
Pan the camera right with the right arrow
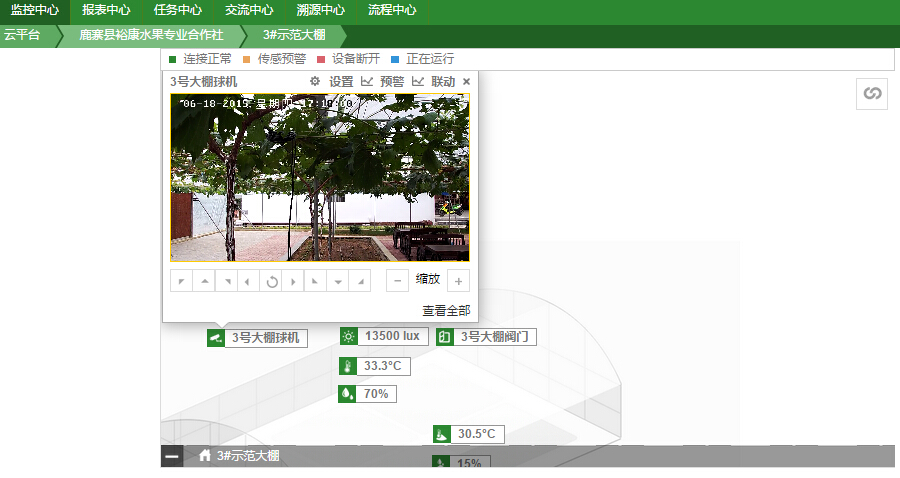click(293, 281)
